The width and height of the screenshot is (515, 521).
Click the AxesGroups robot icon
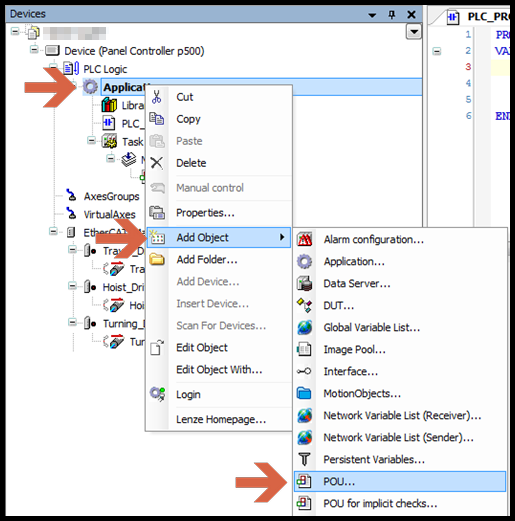click(71, 195)
